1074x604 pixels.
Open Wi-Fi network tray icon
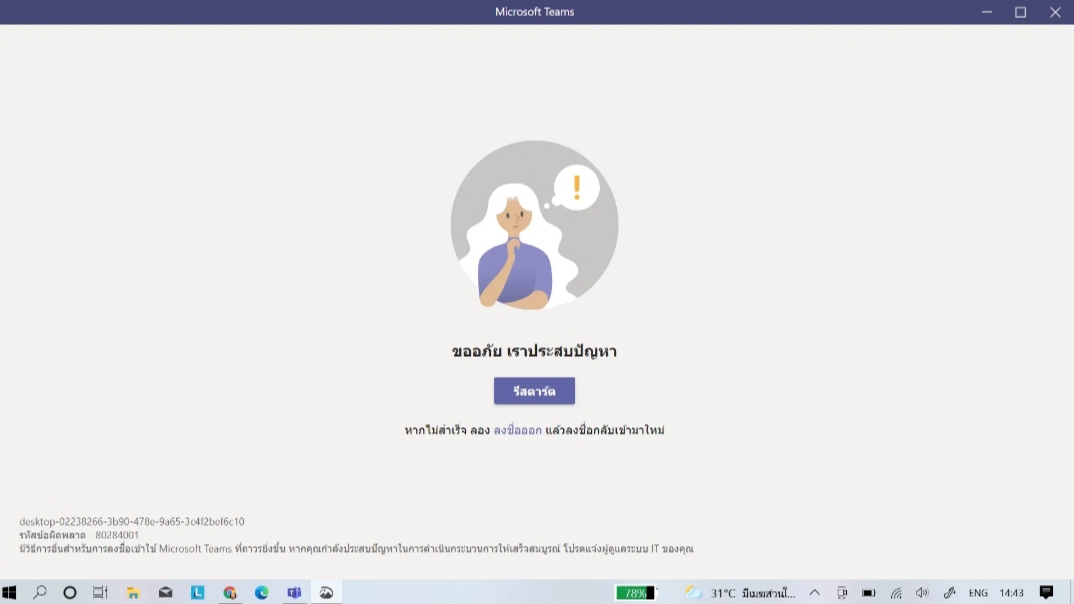tap(896, 593)
